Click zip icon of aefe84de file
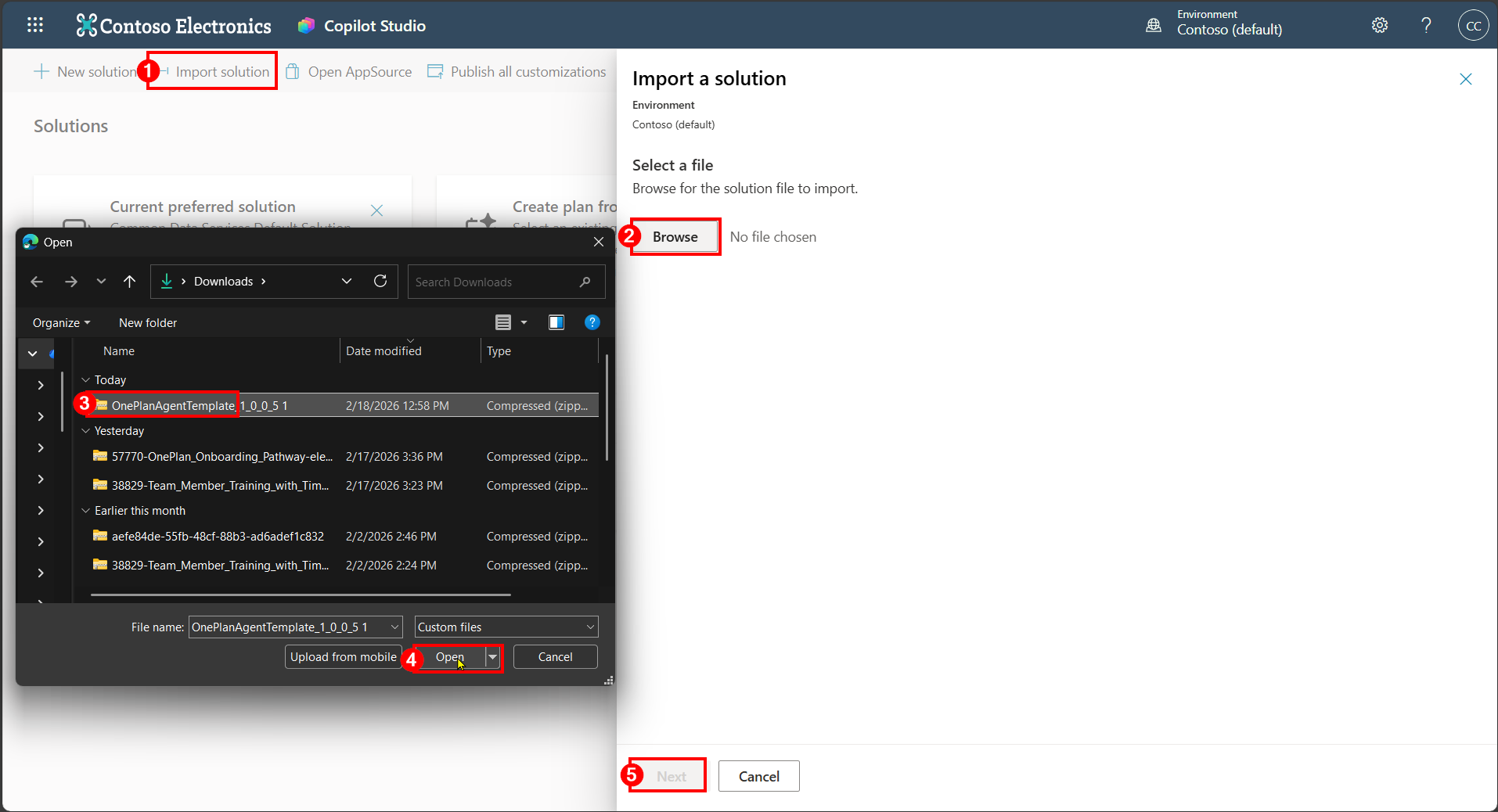 tap(100, 536)
